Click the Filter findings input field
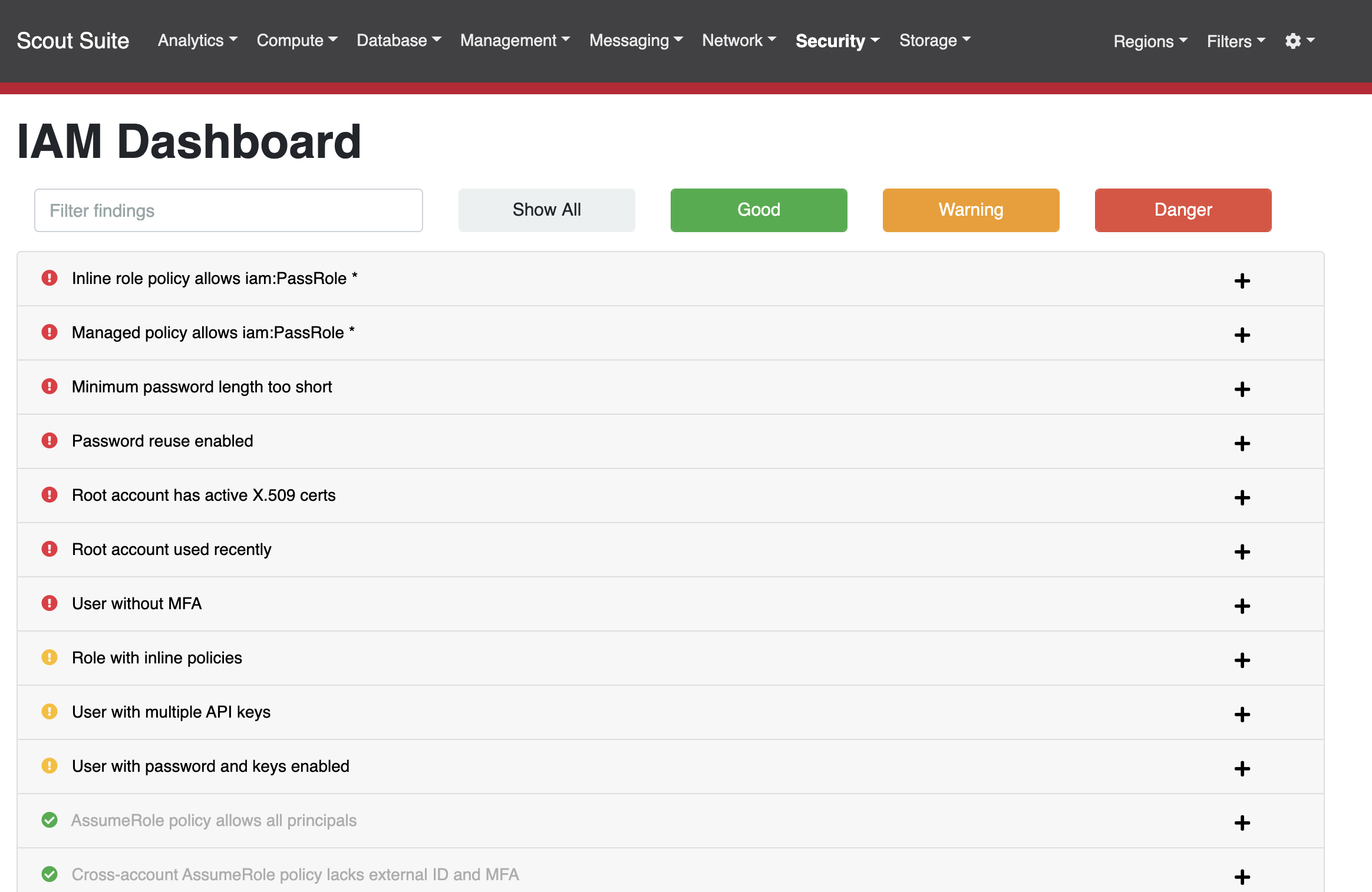The image size is (1372, 892). [229, 210]
